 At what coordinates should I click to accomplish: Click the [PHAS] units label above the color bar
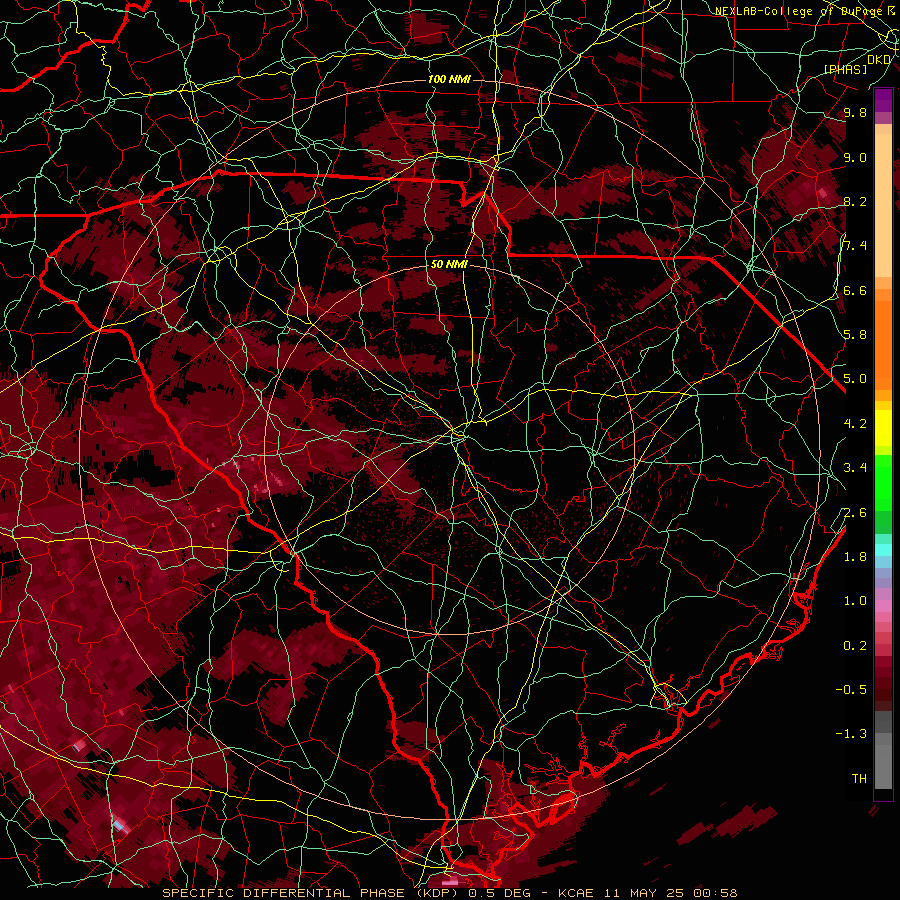coord(845,69)
